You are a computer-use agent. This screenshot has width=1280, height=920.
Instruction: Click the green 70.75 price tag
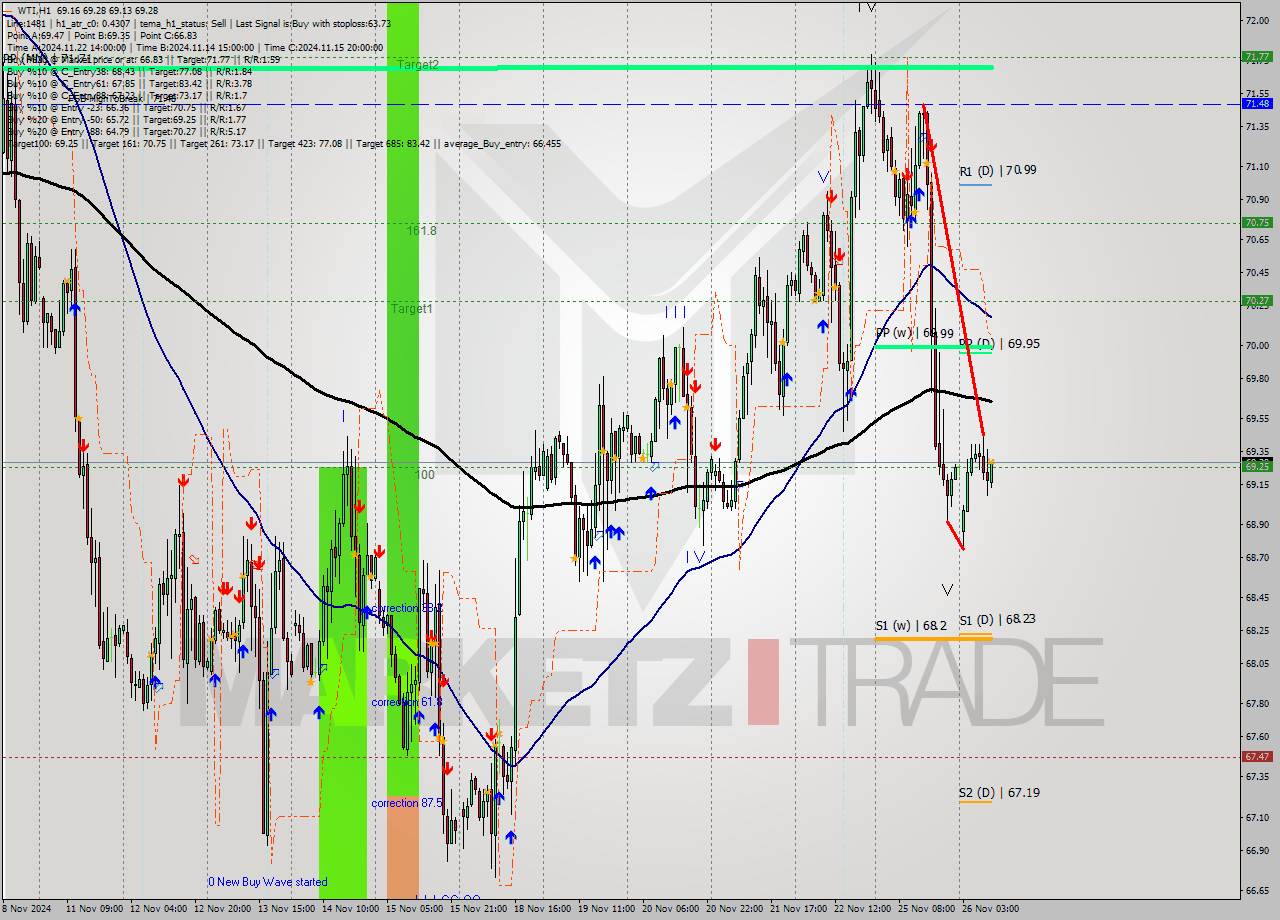(x=1256, y=223)
